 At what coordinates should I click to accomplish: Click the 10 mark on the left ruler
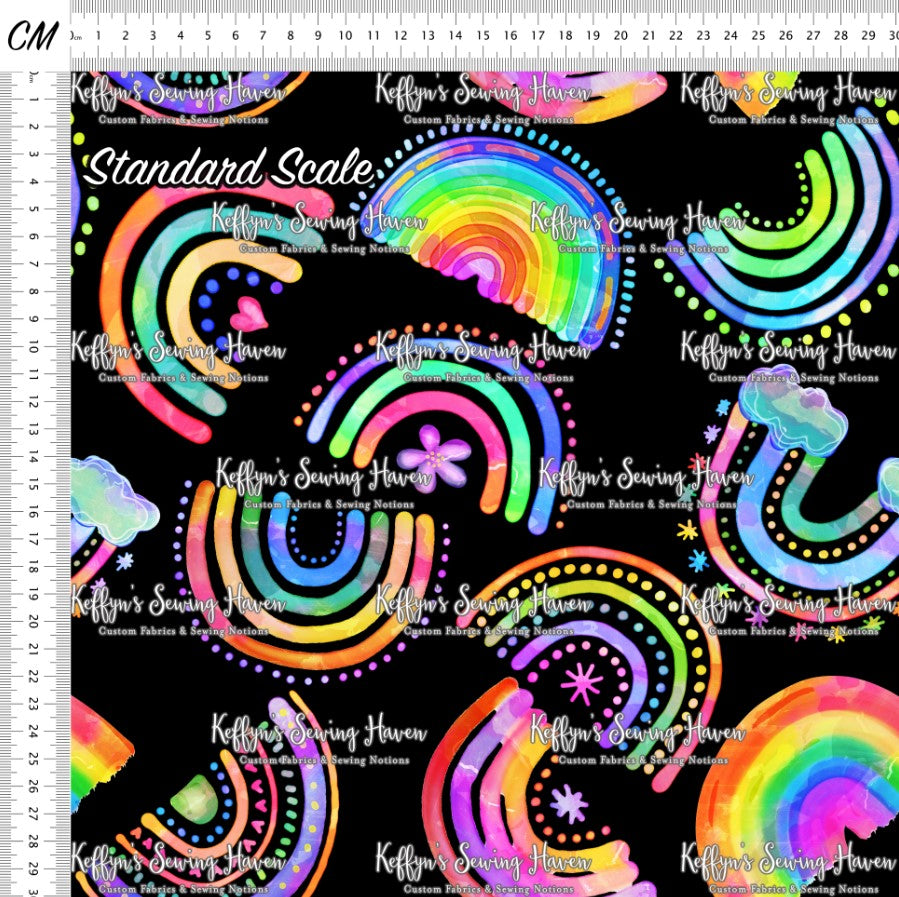pyautogui.click(x=32, y=346)
